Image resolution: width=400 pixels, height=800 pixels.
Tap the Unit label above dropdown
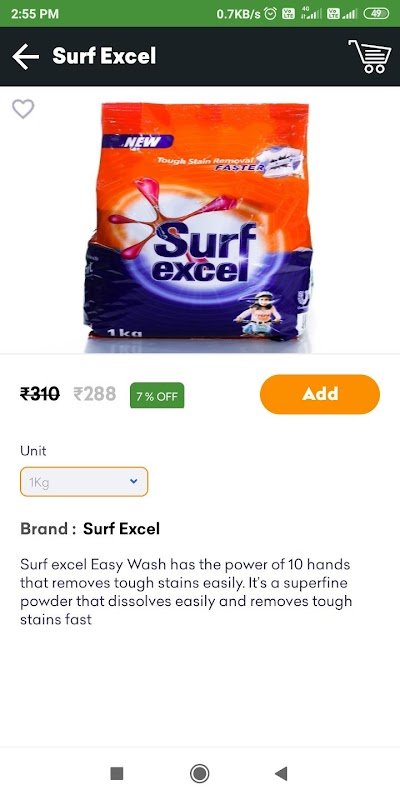pyautogui.click(x=33, y=451)
